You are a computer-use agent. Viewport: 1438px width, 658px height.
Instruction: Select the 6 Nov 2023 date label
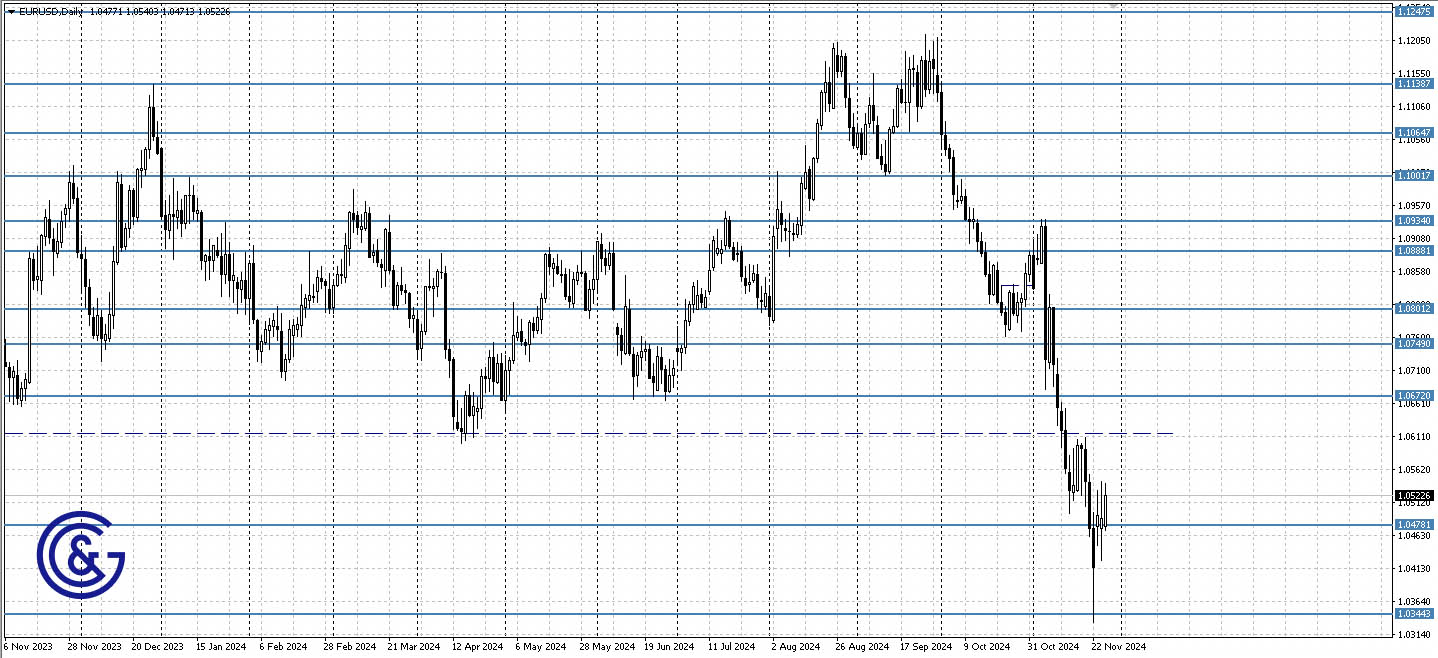pos(28,647)
